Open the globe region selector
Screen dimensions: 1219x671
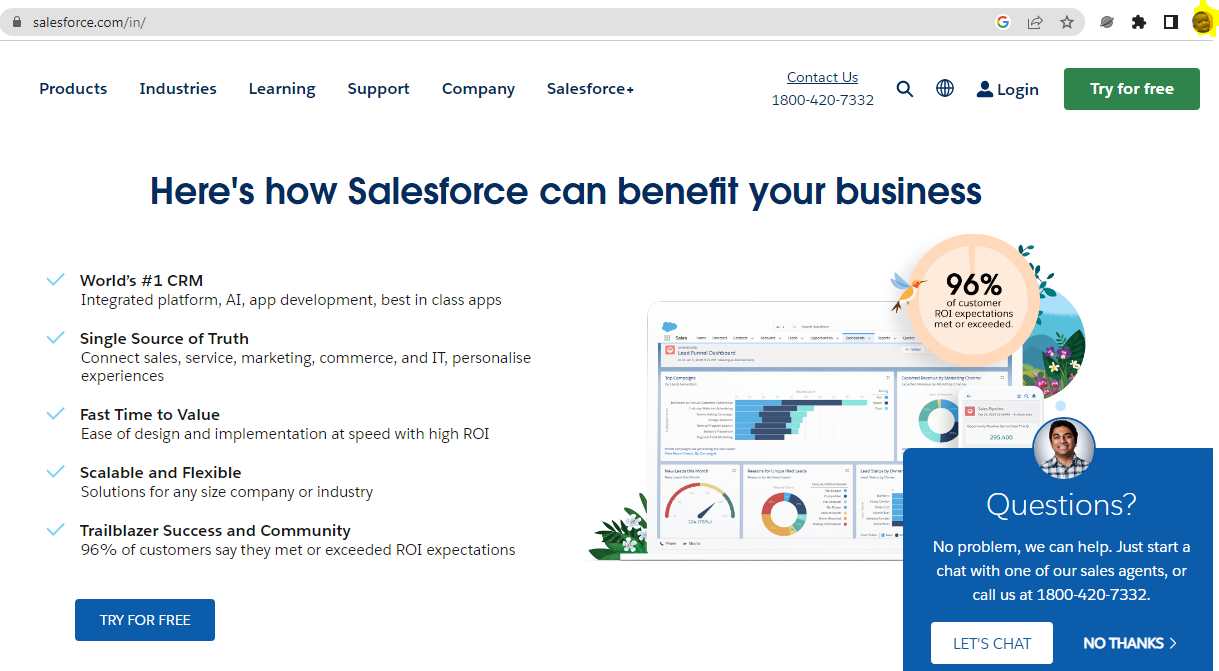pos(945,88)
